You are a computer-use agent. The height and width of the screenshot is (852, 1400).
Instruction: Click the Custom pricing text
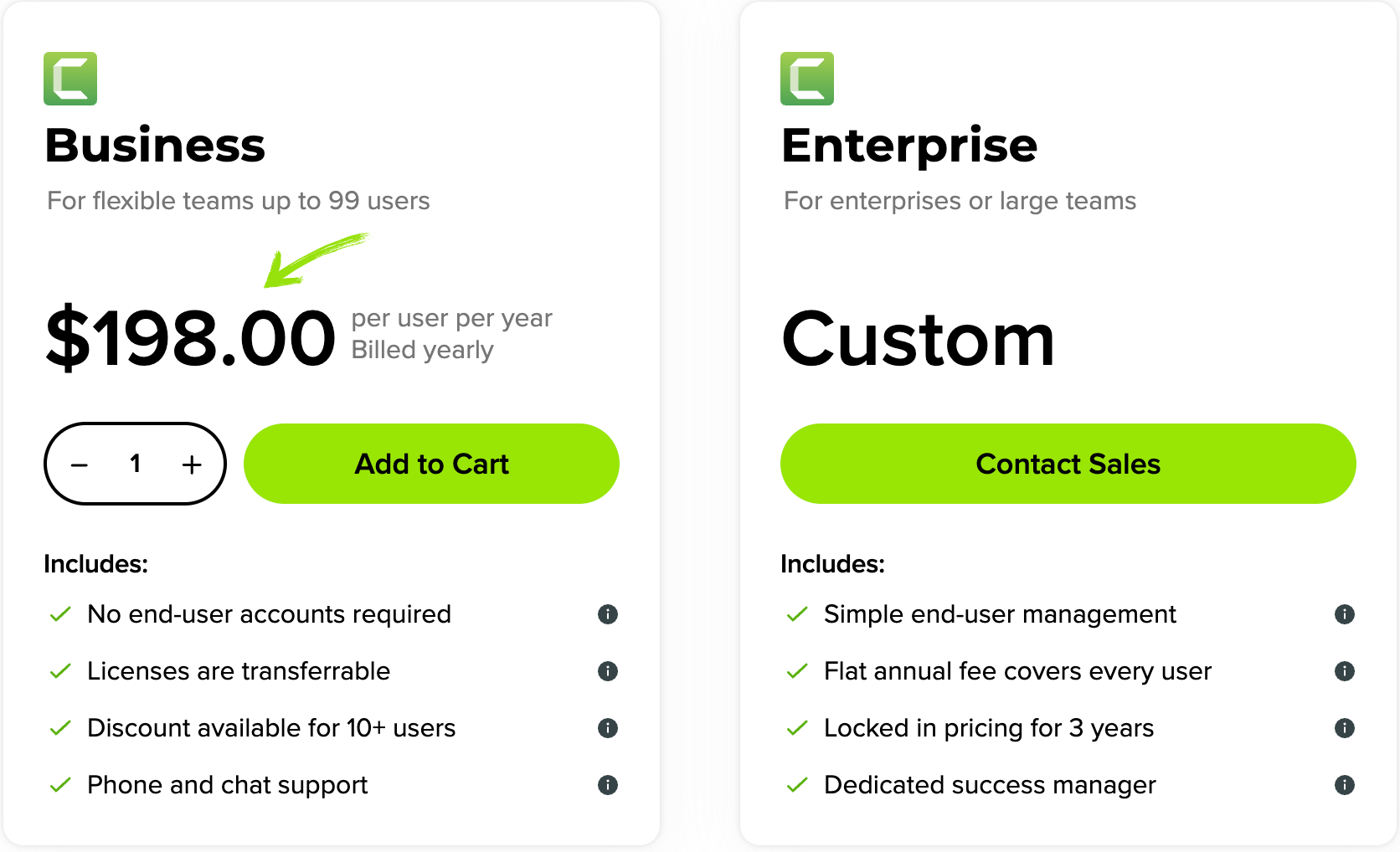pyautogui.click(x=918, y=340)
